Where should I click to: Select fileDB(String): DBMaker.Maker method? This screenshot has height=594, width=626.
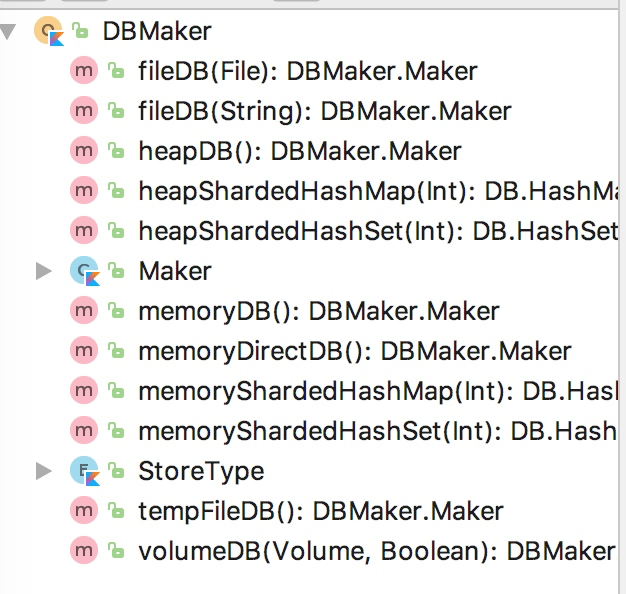(x=325, y=111)
